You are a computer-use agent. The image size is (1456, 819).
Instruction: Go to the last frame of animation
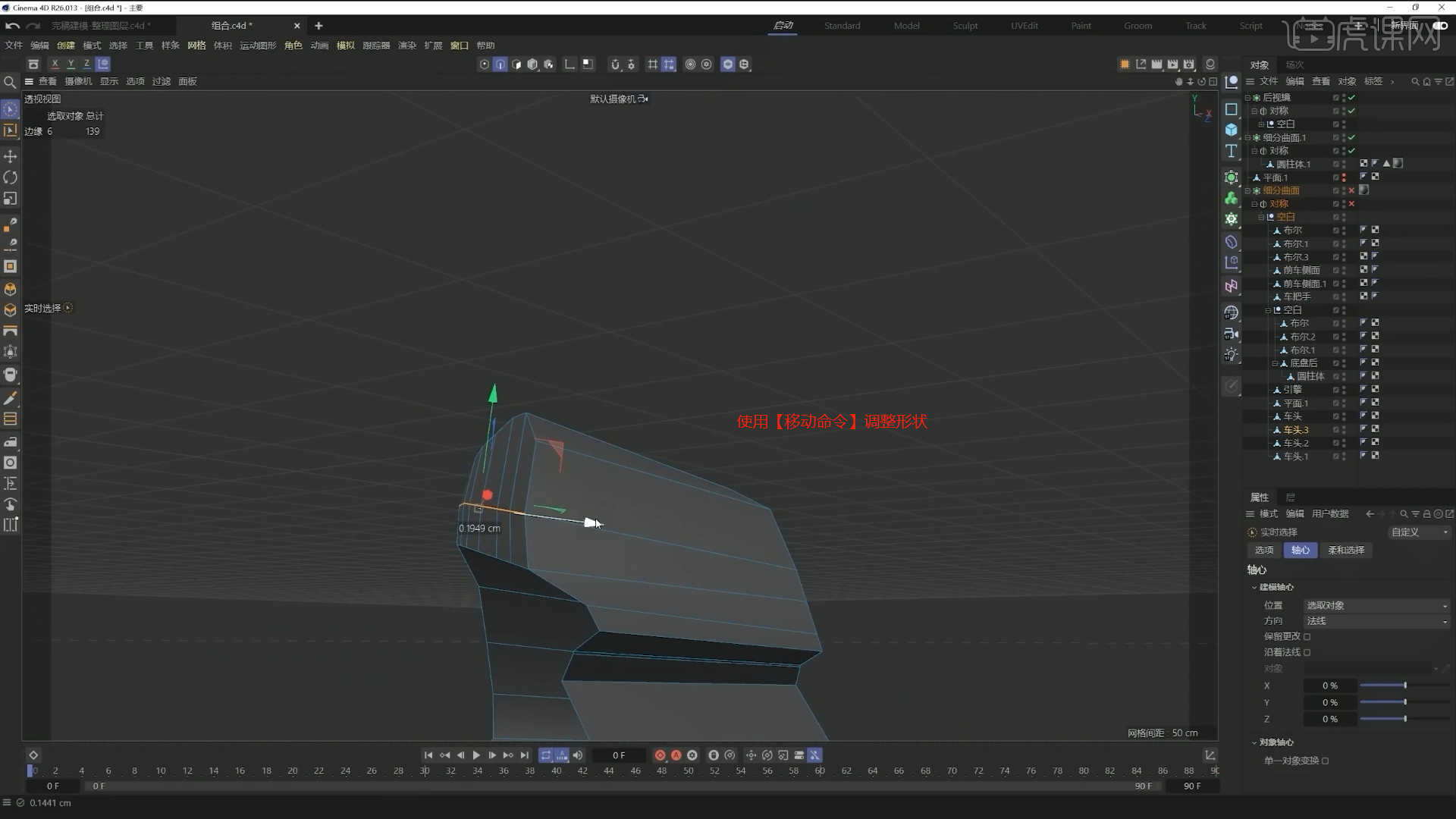(x=524, y=755)
